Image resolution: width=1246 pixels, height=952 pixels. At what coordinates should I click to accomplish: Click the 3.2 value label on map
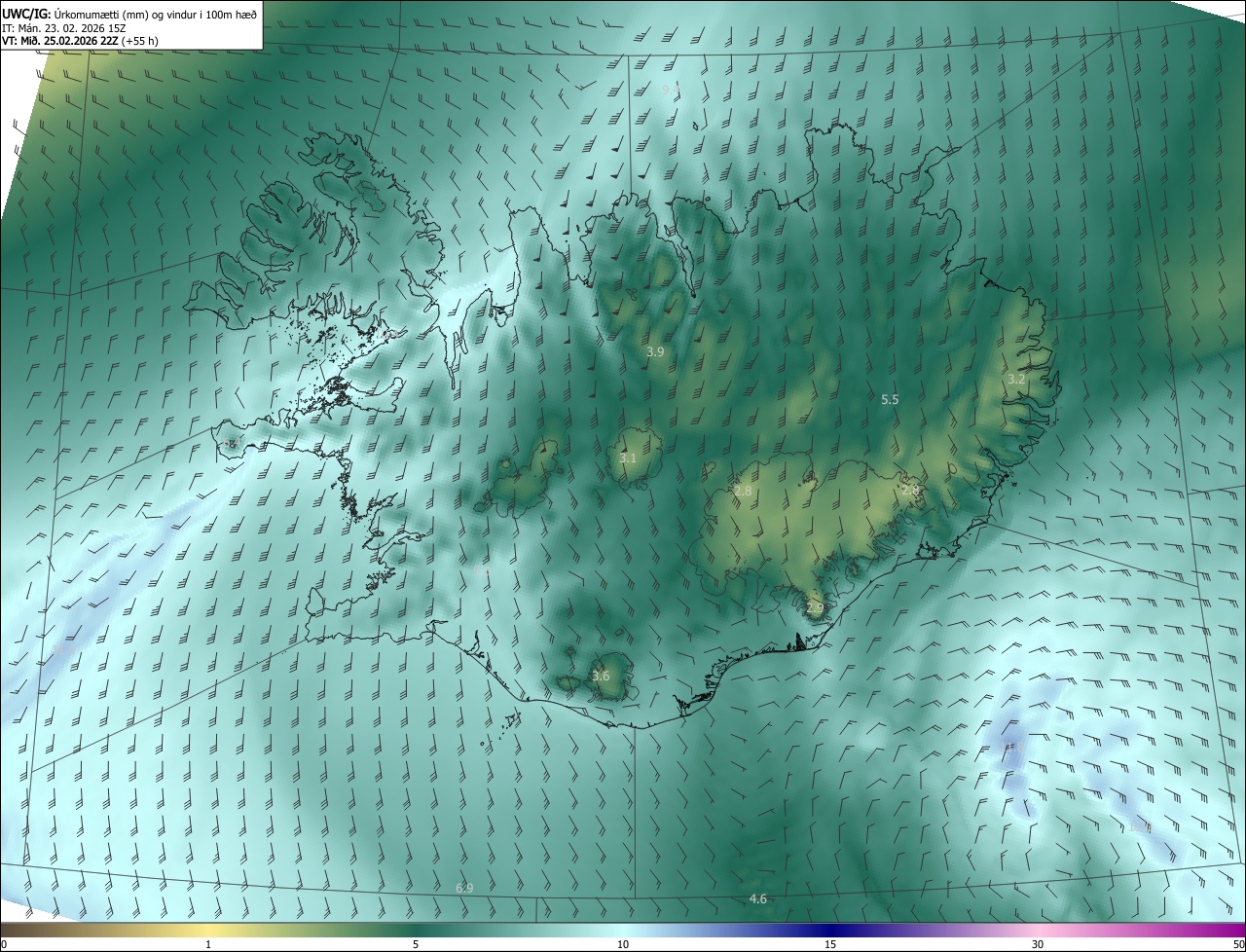[x=1016, y=379]
